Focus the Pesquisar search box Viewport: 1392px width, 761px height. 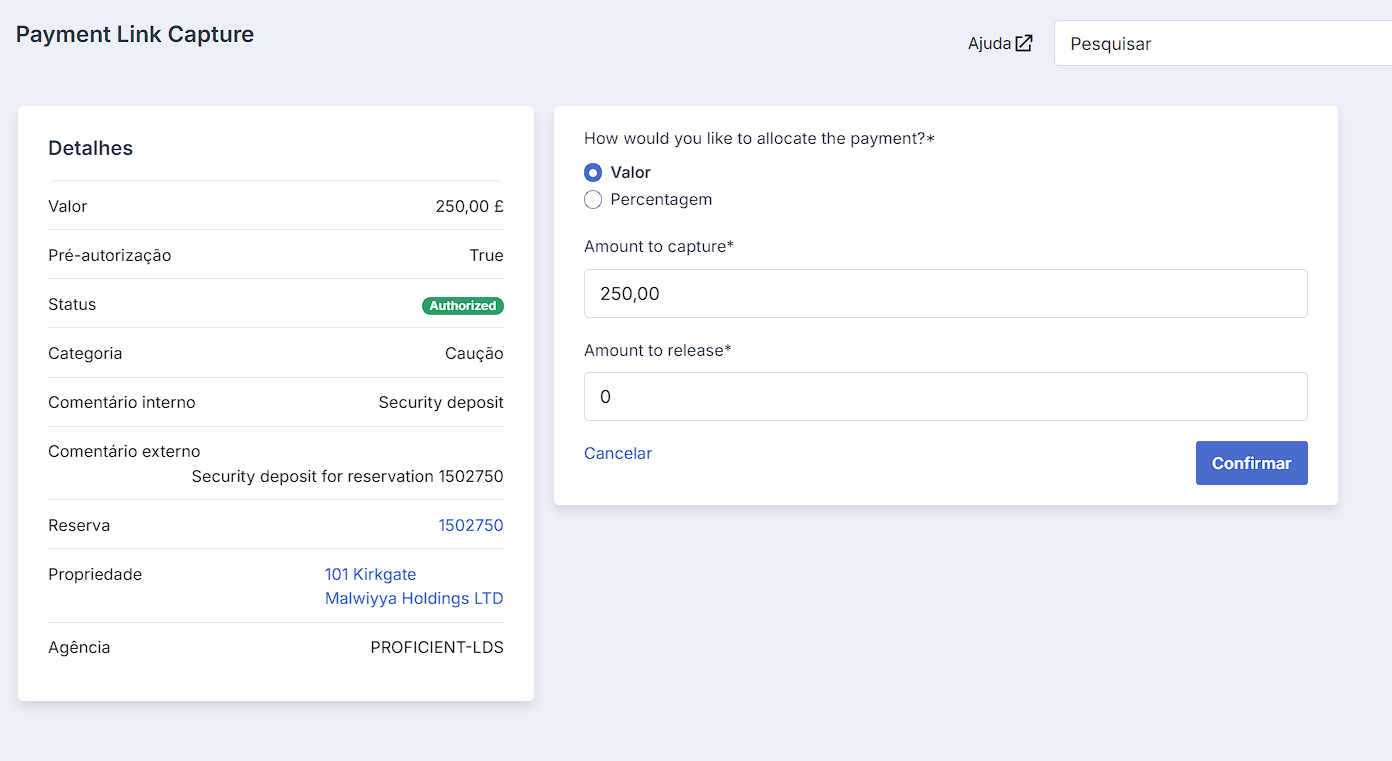pos(1223,44)
